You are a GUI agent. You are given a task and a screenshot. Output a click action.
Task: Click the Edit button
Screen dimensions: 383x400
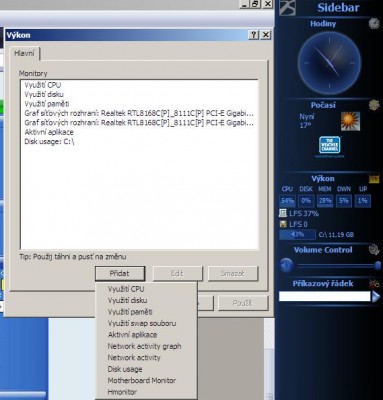click(177, 273)
